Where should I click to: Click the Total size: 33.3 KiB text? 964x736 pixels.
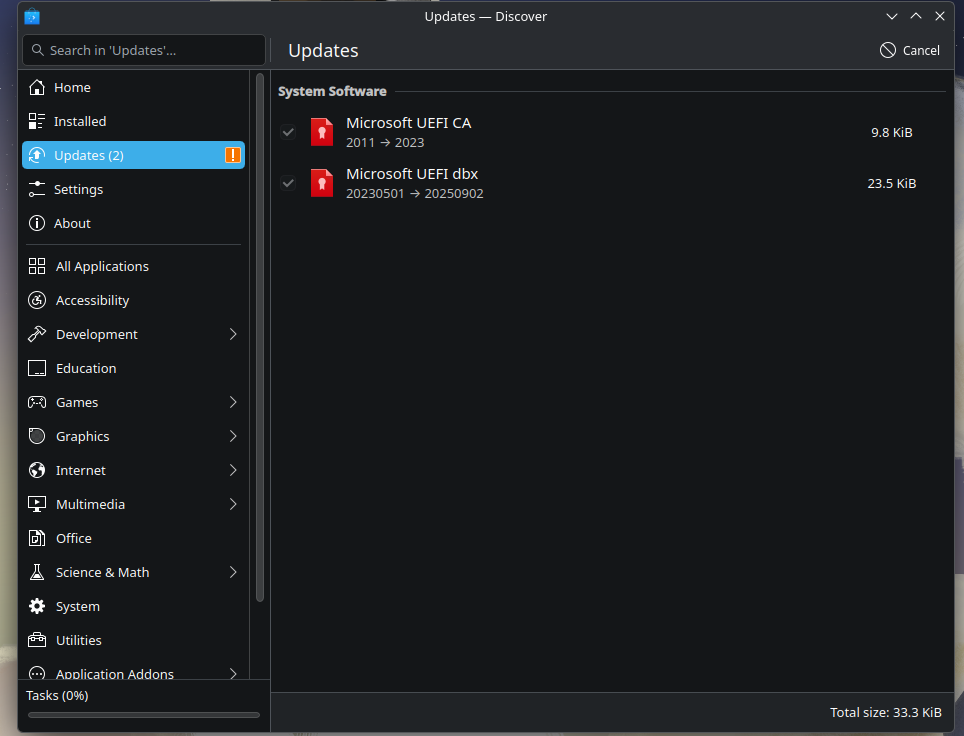885,712
